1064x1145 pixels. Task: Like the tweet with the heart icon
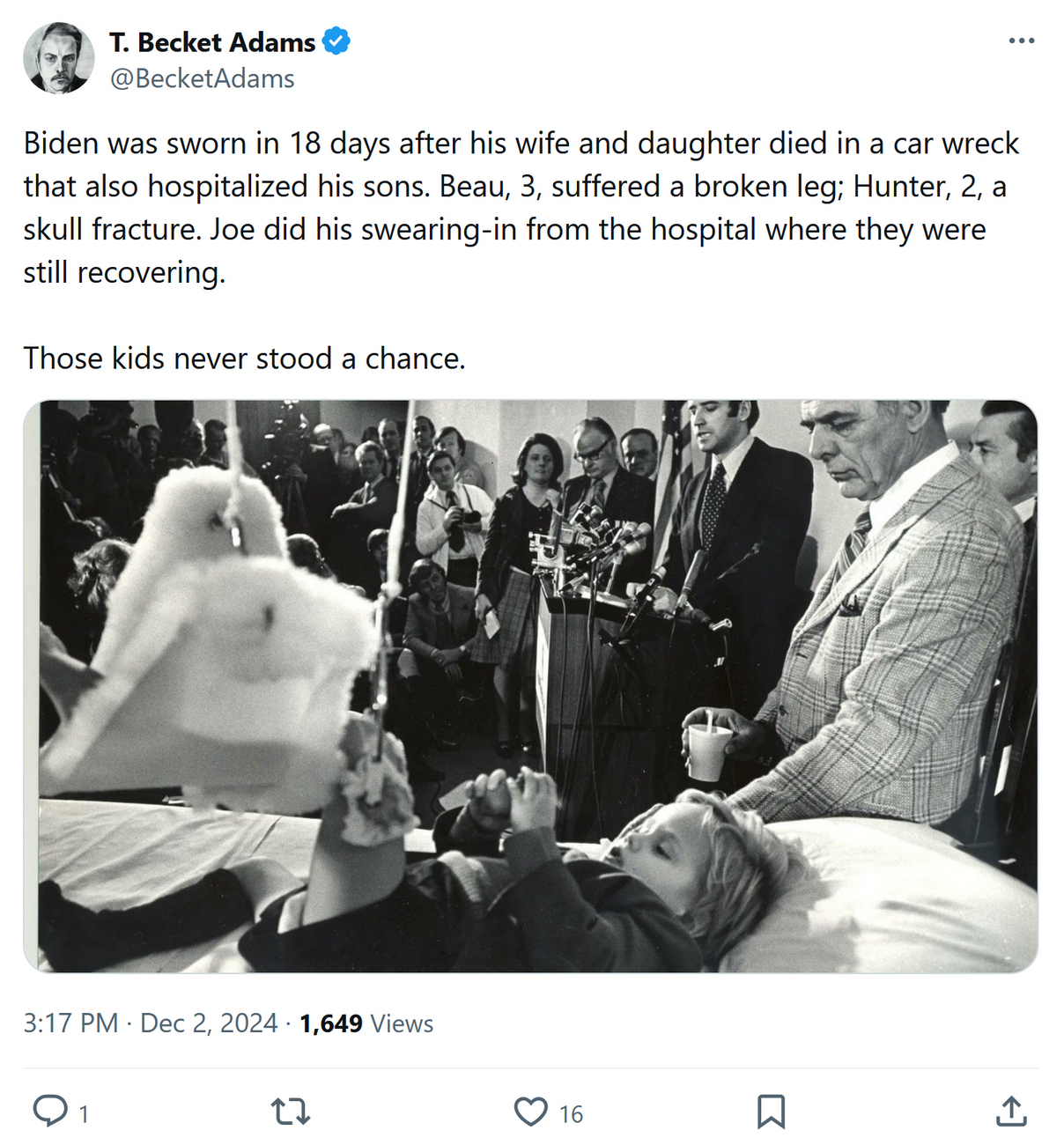click(530, 1112)
